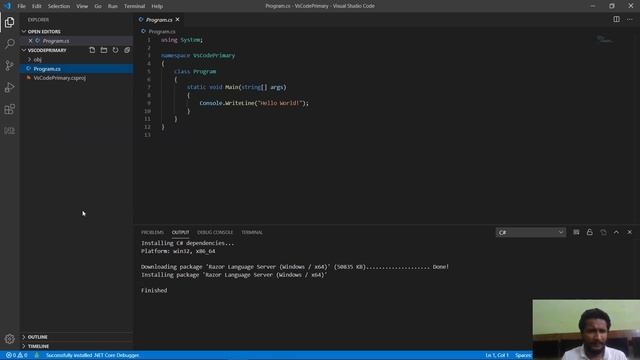640x360 pixels.
Task: Clear the output panel
Action: pos(576,232)
